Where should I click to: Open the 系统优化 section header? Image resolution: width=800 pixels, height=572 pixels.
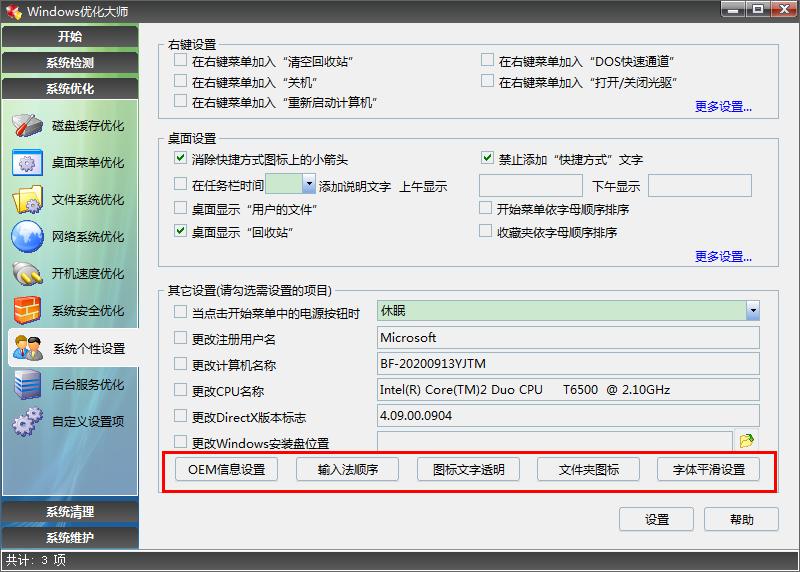point(70,89)
